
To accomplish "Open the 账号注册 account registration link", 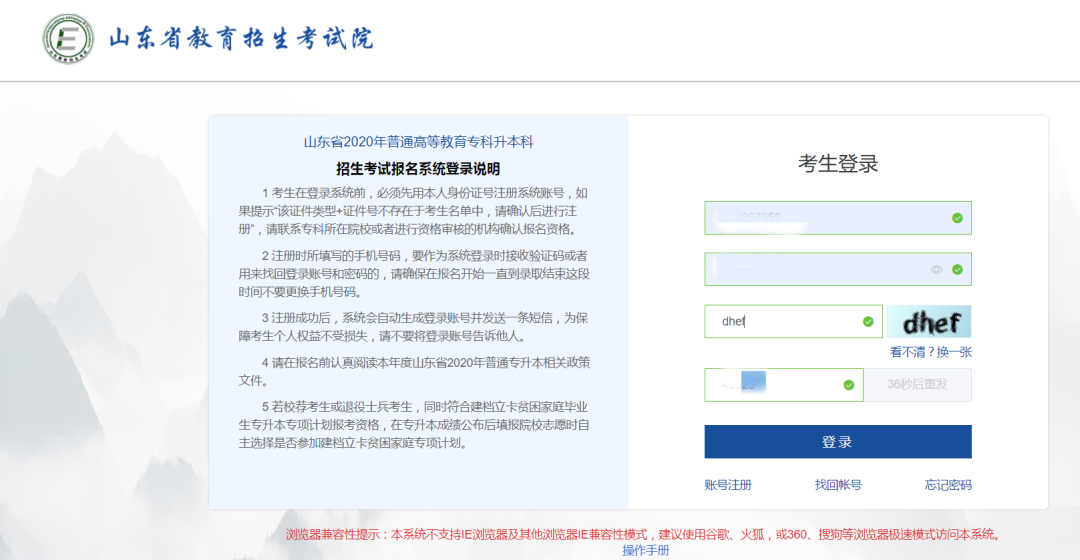I will 728,485.
